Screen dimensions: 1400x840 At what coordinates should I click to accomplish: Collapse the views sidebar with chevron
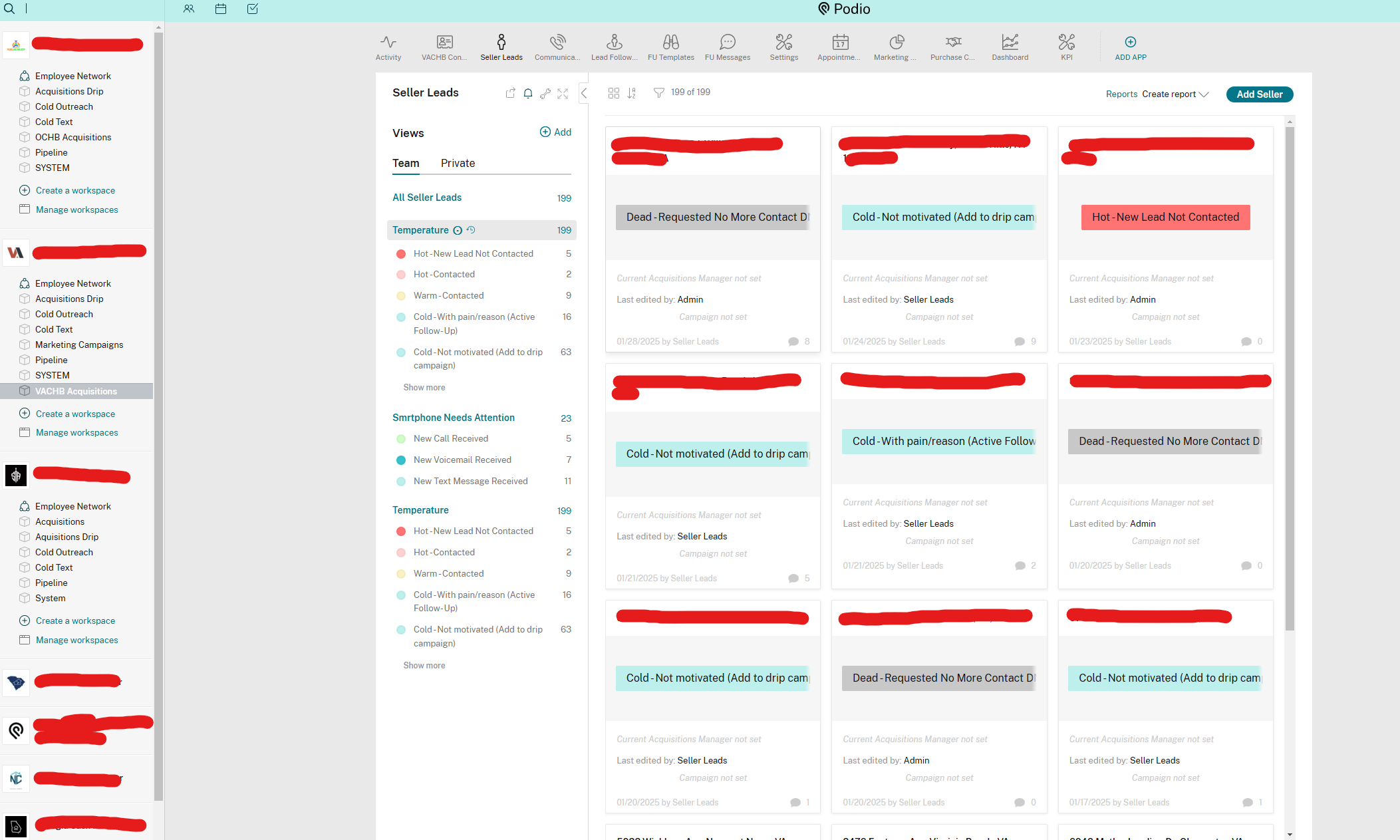583,93
